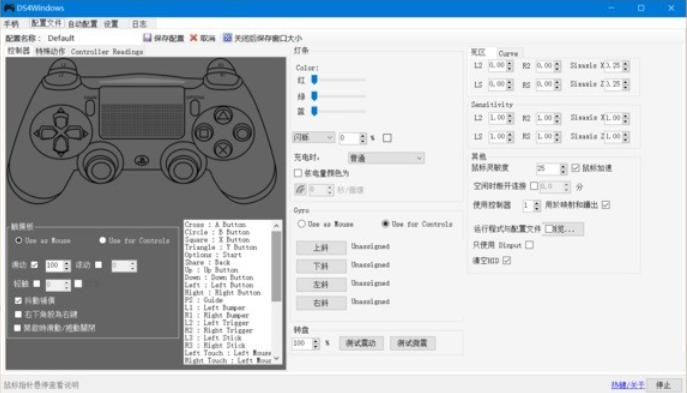
Task: Open the 手柄 controllers tab
Action: [11, 24]
